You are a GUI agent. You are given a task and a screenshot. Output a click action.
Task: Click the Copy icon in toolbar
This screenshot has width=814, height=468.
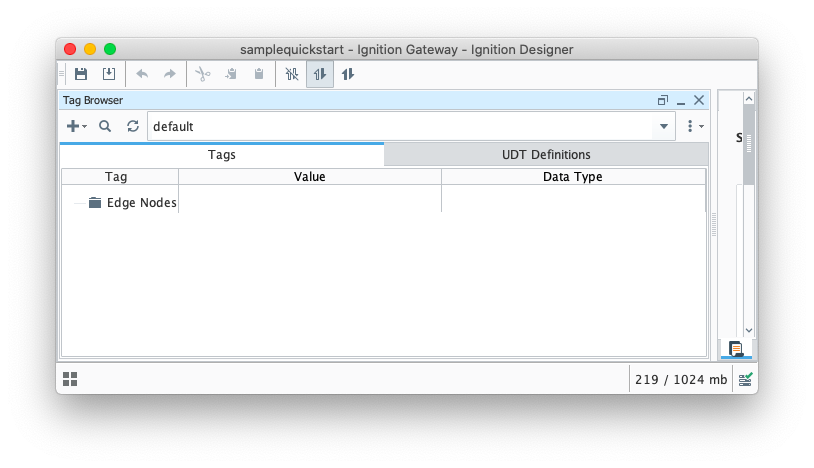pos(231,74)
